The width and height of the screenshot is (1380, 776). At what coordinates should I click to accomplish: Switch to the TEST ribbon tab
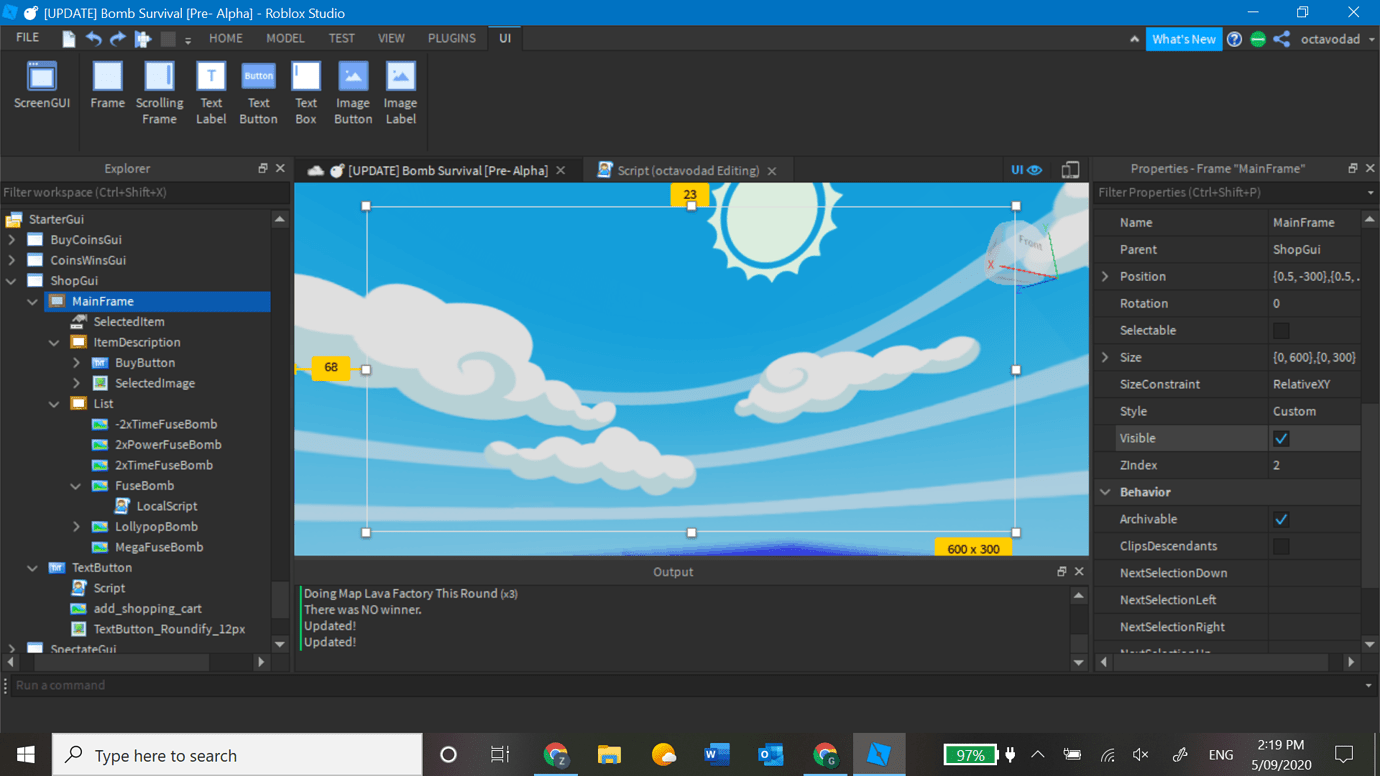pyautogui.click(x=341, y=38)
